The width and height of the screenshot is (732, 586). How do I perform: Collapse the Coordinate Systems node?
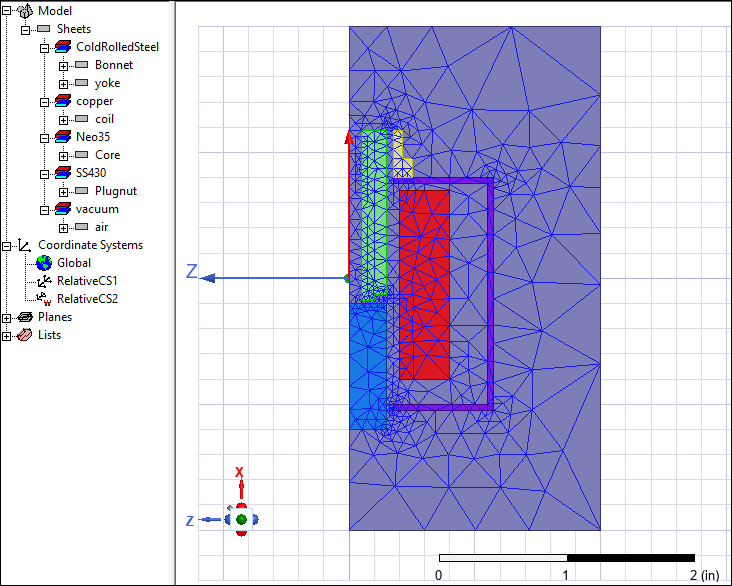click(7, 246)
